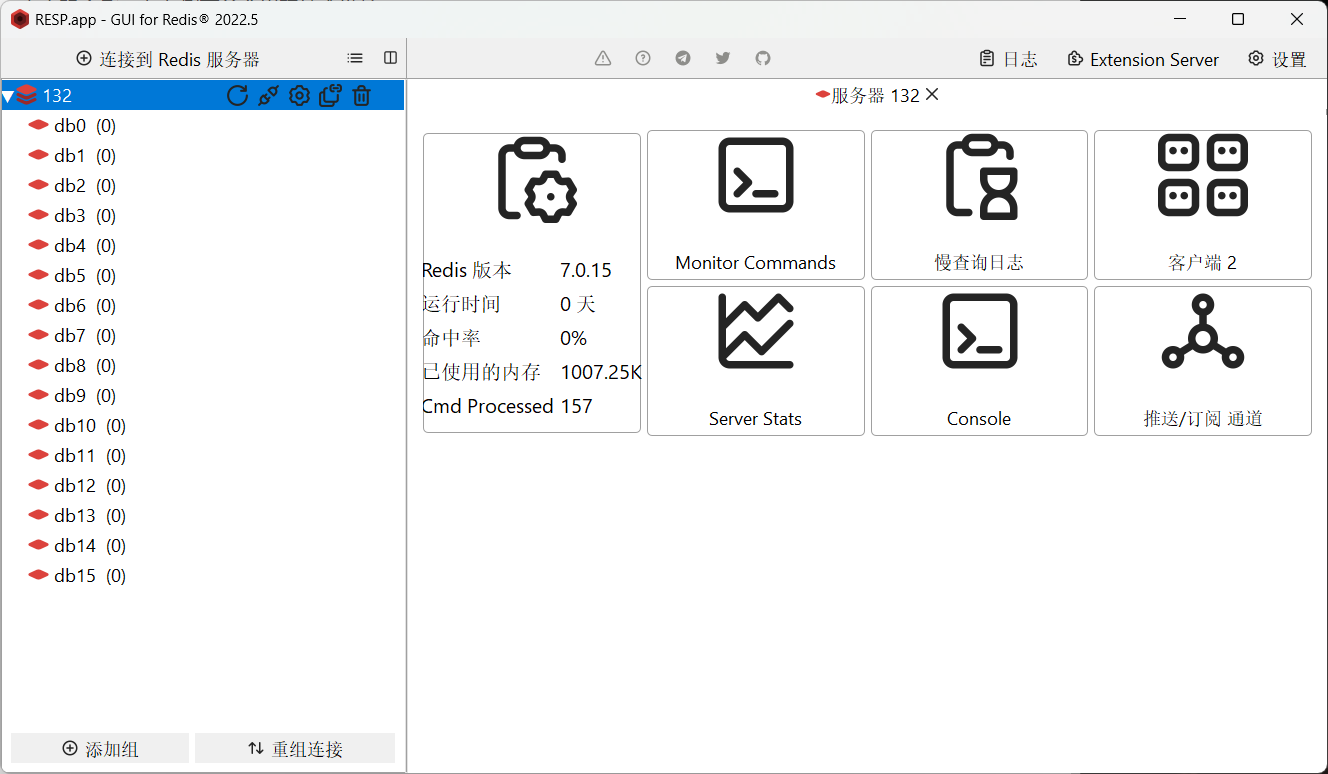
Task: Open the warning triangle report icon
Action: 603,58
